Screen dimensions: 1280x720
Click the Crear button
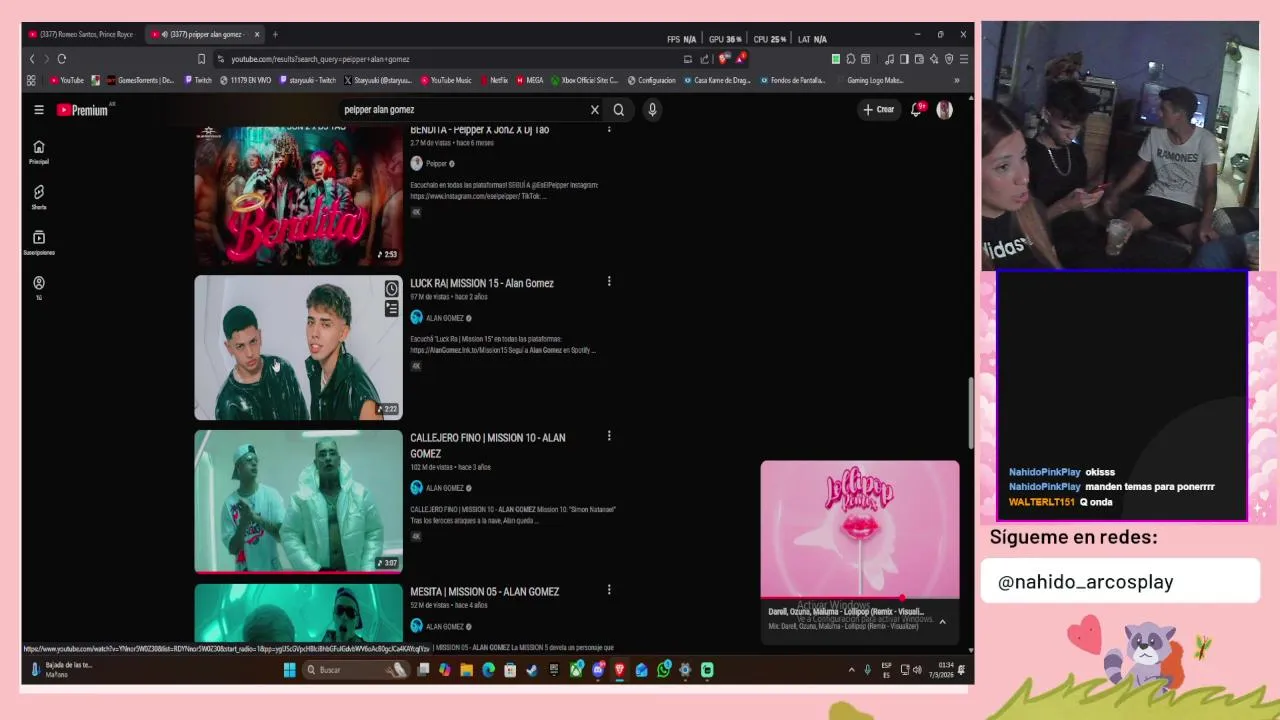click(x=879, y=110)
